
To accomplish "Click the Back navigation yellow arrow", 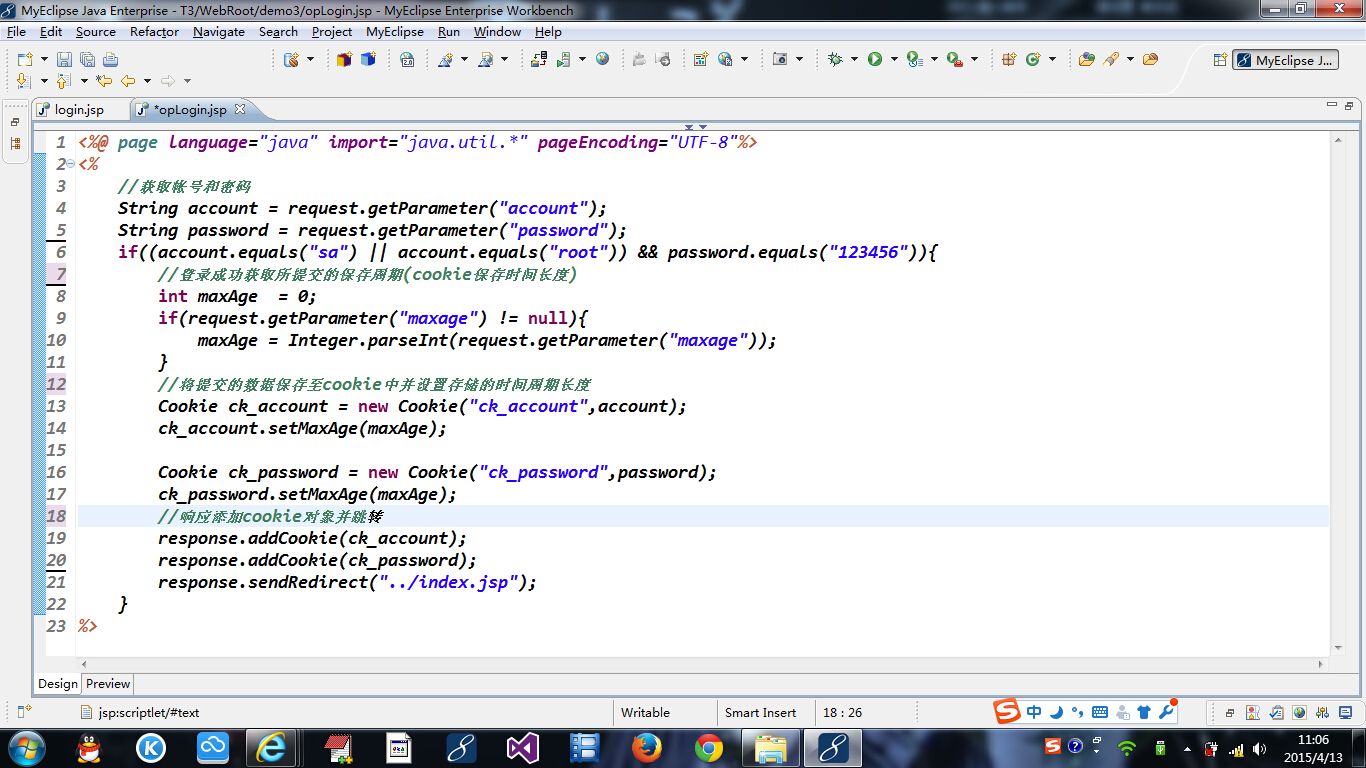I will point(128,81).
